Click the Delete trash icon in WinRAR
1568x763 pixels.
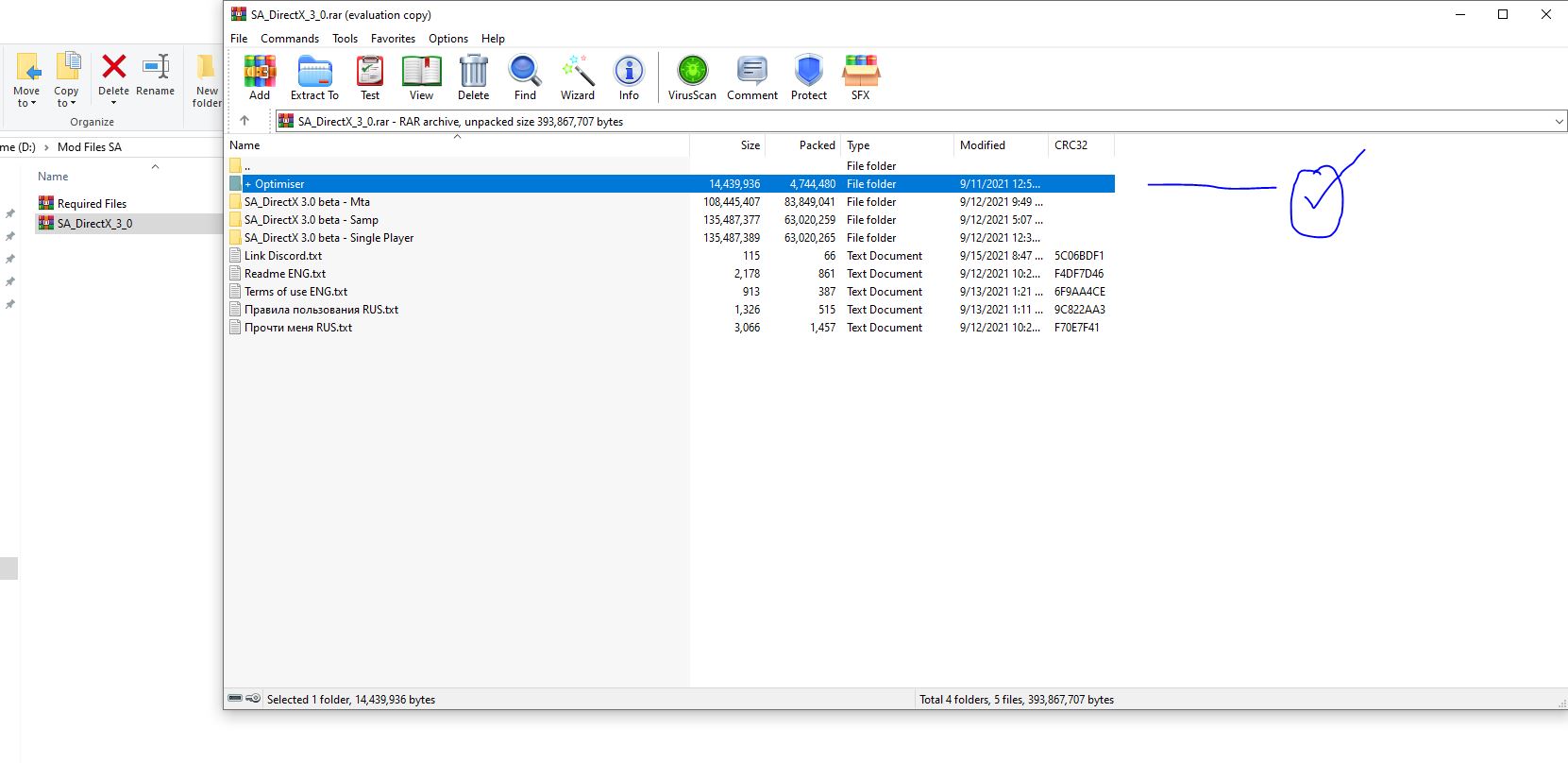point(473,77)
